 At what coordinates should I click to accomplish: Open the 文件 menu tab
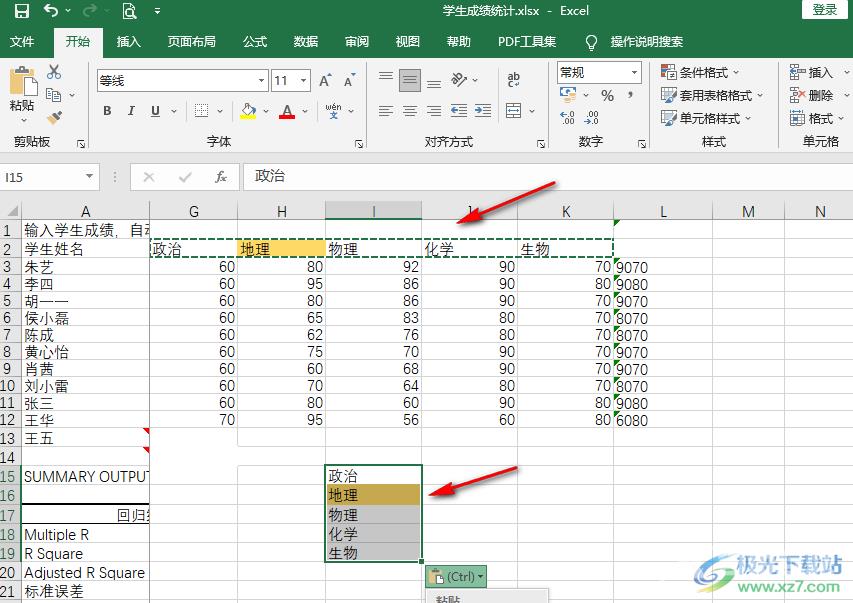22,41
